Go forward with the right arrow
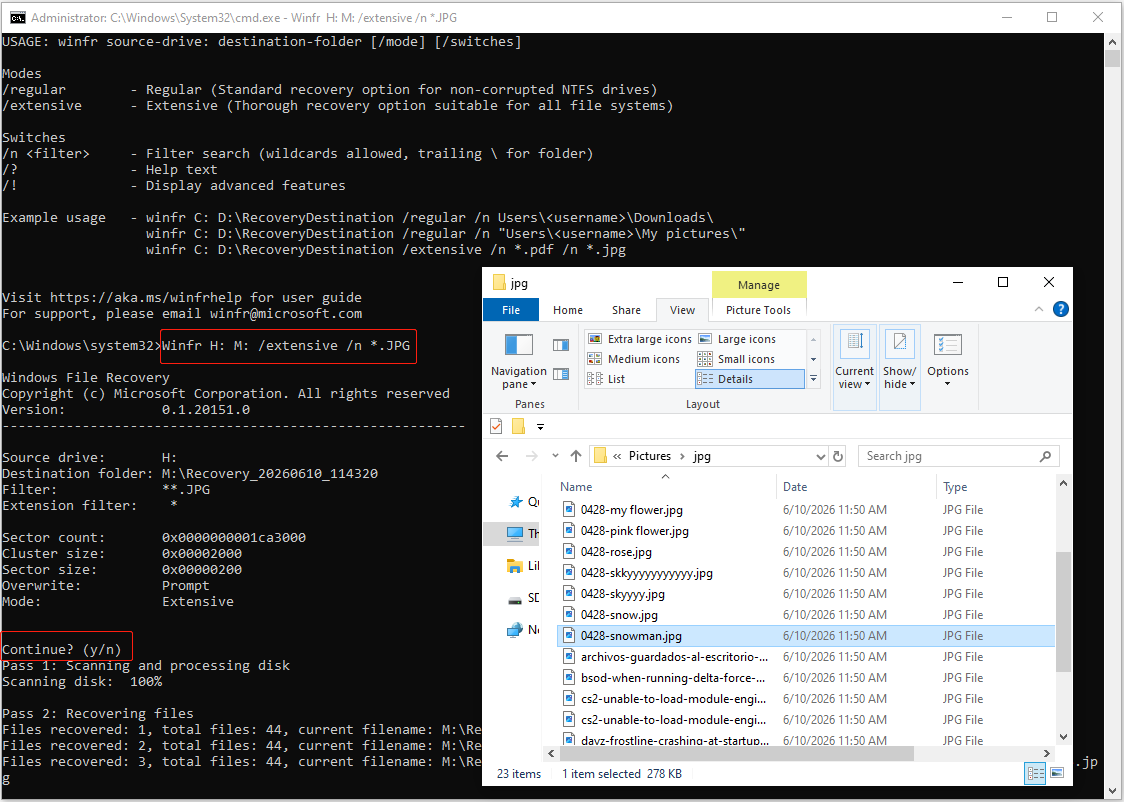Screen dimensions: 1124x802 point(531,456)
